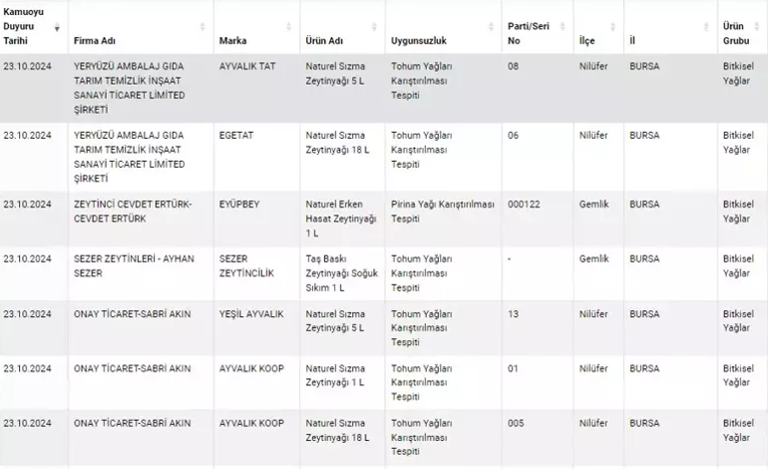The height and width of the screenshot is (469, 768).
Task: Click the Marka header label
Action: [233, 41]
